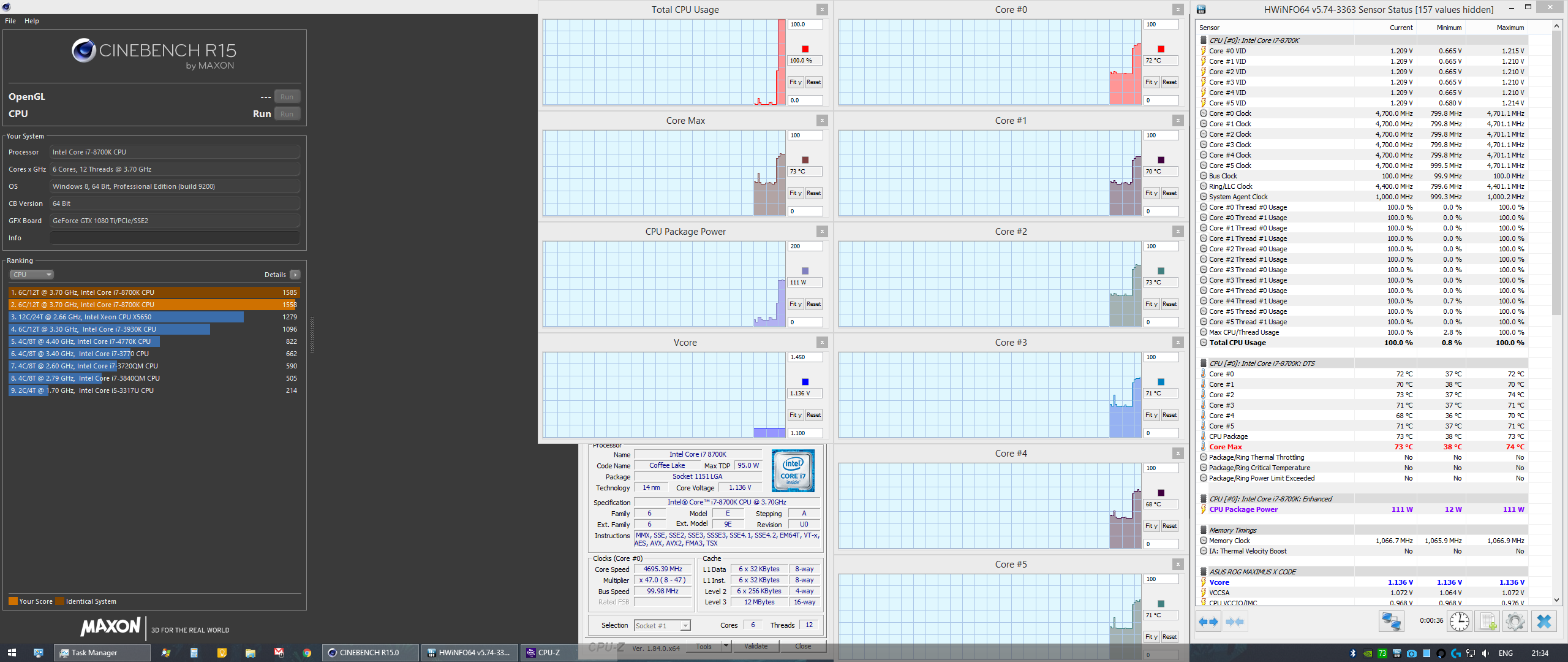Start logging with the sheet plus icon
Screen dimensions: 1568x662
tap(1488, 622)
